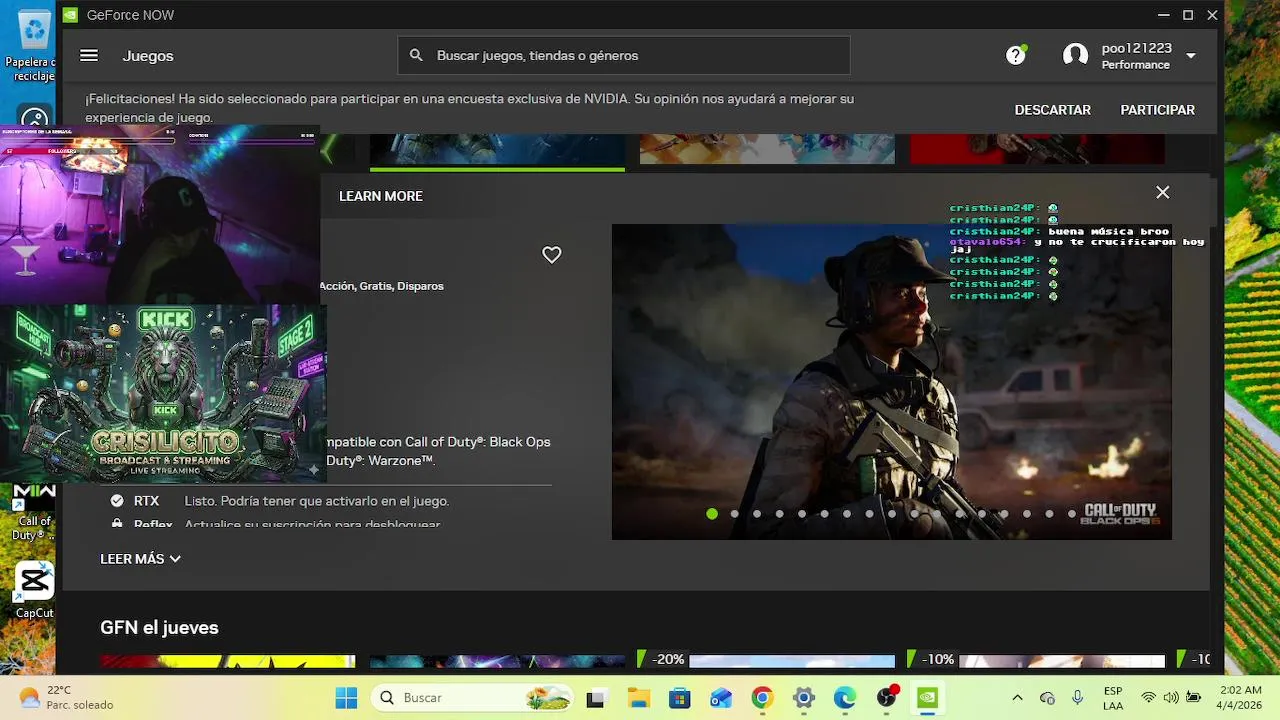Select the first green carousel dot
The height and width of the screenshot is (720, 1280).
[712, 514]
